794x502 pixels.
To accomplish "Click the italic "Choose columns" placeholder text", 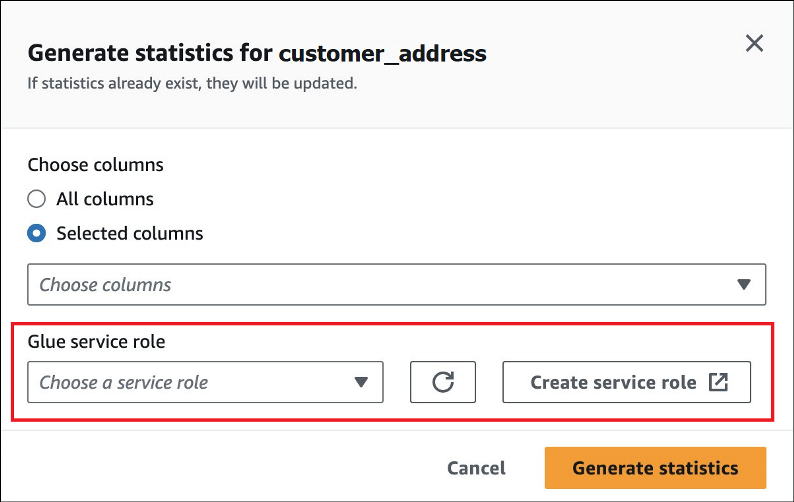I will pyautogui.click(x=105, y=285).
